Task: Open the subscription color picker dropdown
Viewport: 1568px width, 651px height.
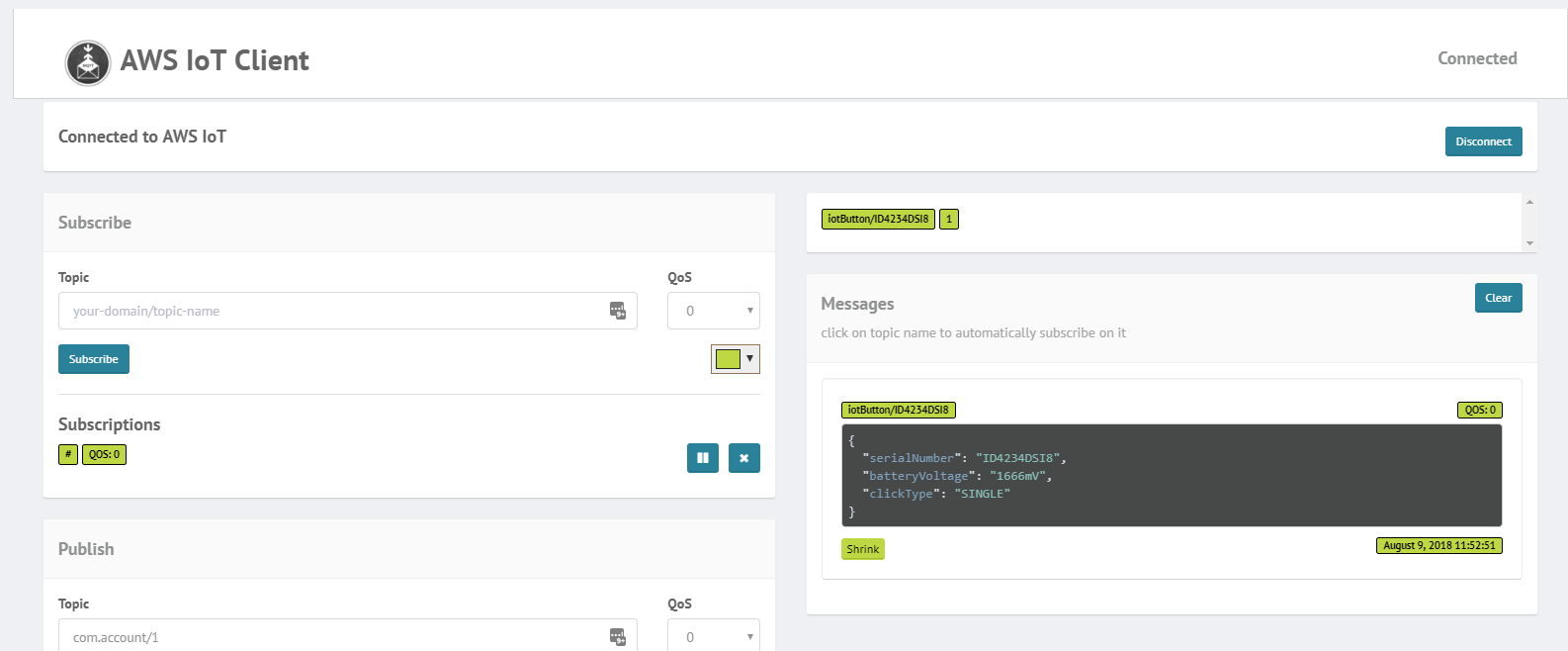Action: (736, 358)
